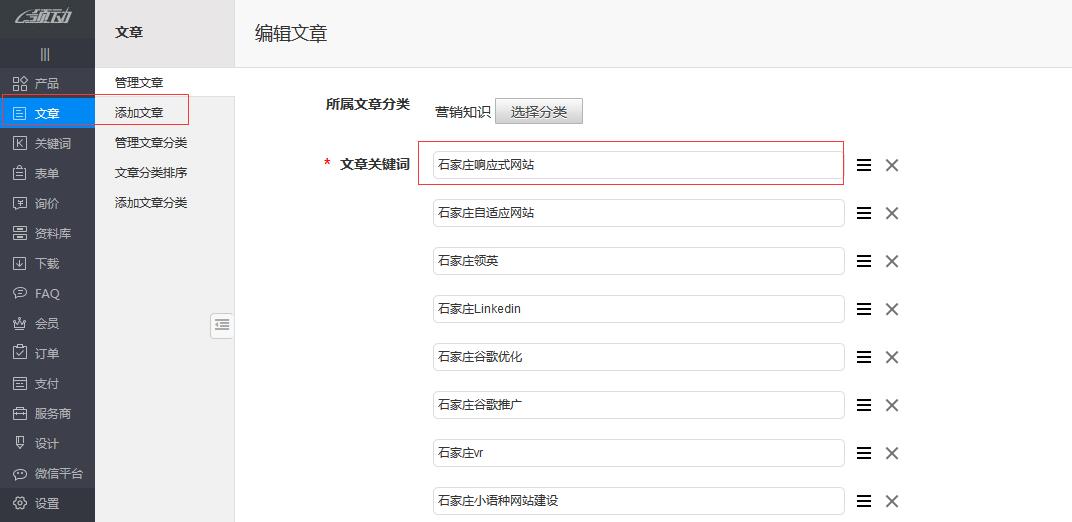Open the 产品 sidebar section

pyautogui.click(x=47, y=83)
